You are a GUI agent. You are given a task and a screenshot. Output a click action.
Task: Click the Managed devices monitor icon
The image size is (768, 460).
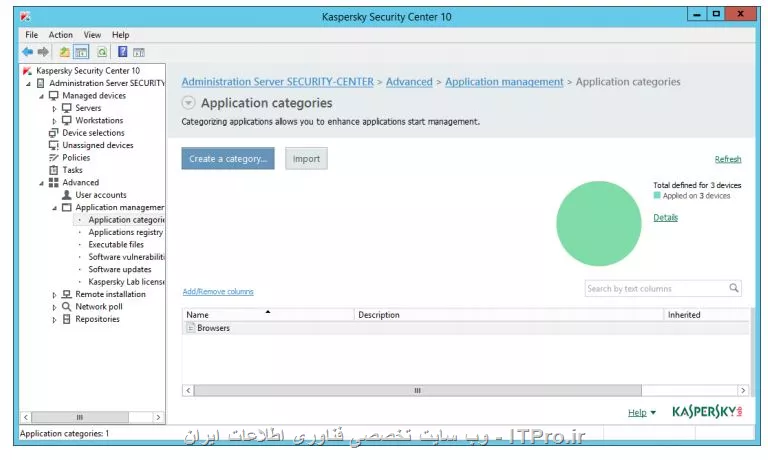click(x=53, y=96)
